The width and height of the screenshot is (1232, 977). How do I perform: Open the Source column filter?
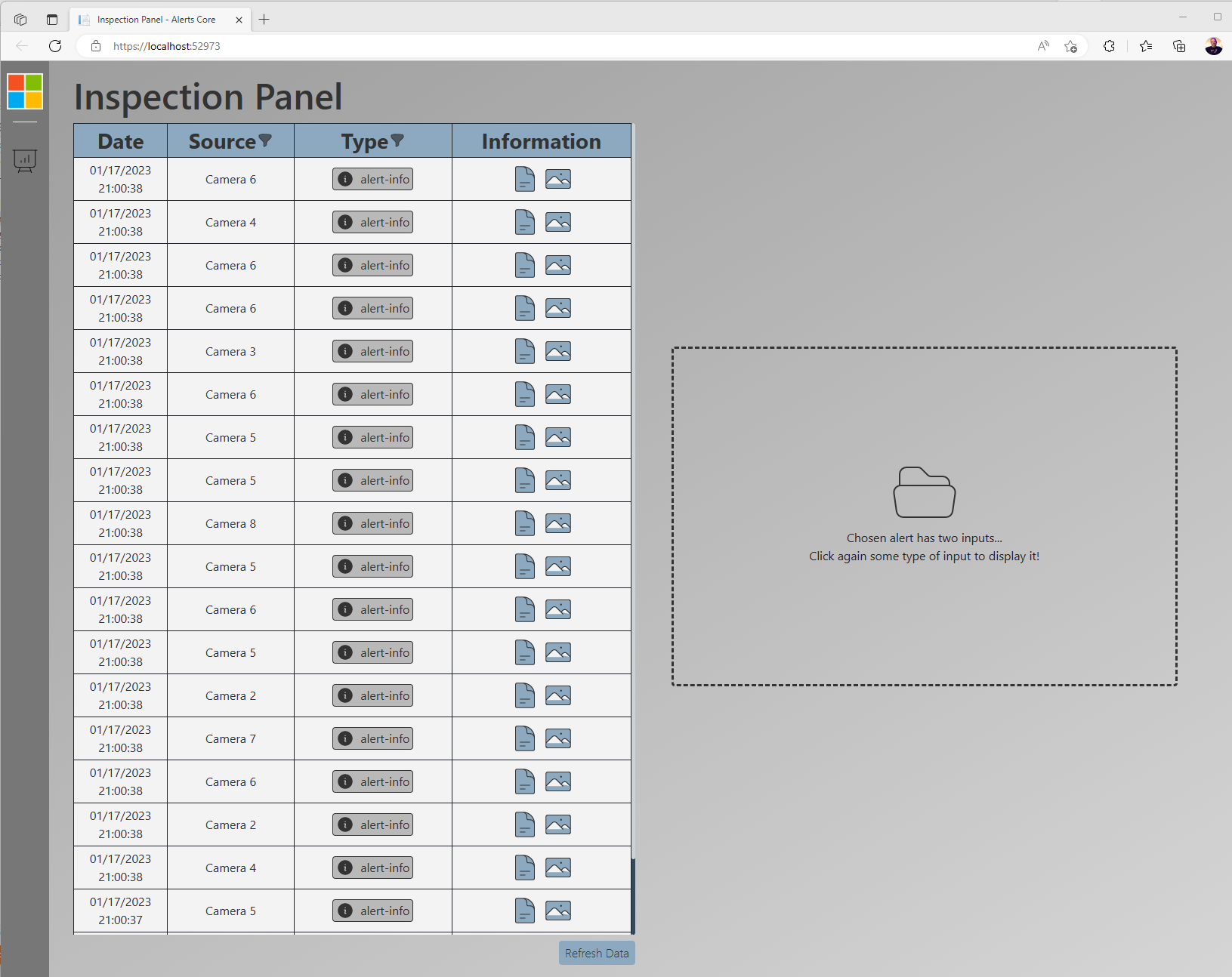coord(265,140)
